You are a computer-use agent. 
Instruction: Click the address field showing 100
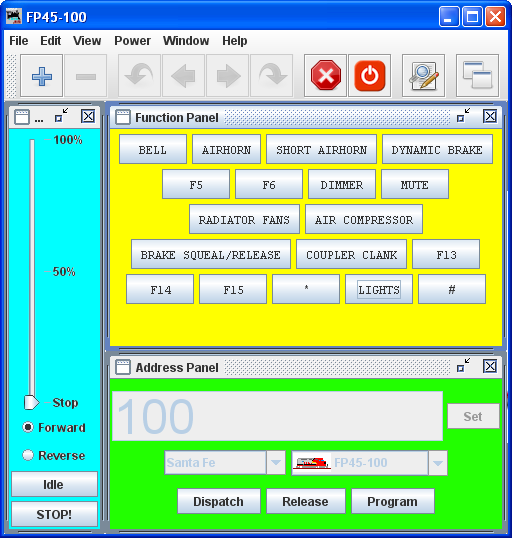click(277, 416)
